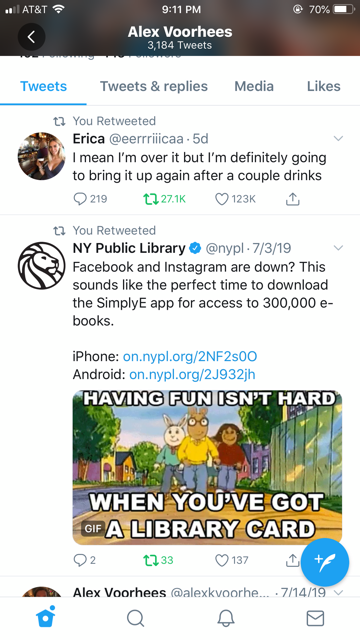Open the Arthur library card GIF
The image size is (360, 640).
coord(207,467)
